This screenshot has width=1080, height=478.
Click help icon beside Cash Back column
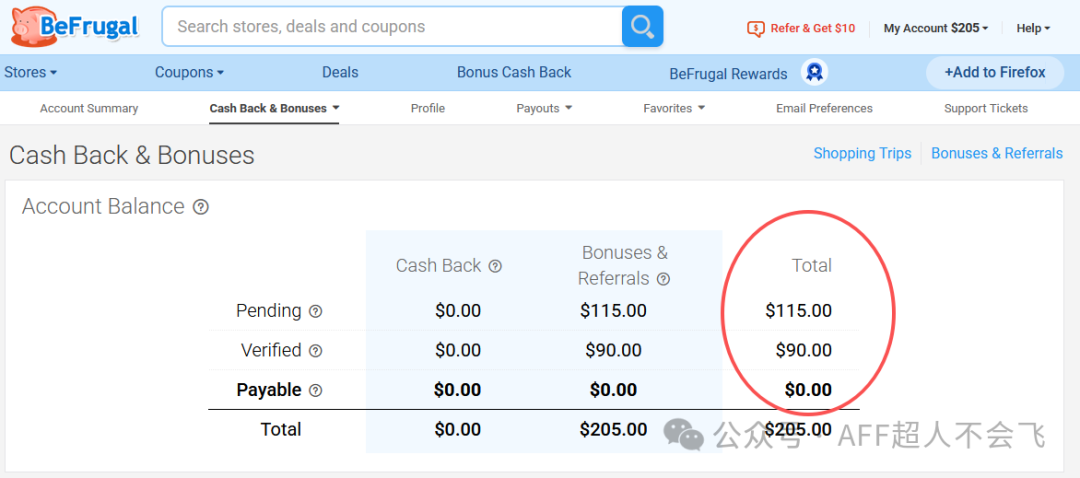point(495,266)
